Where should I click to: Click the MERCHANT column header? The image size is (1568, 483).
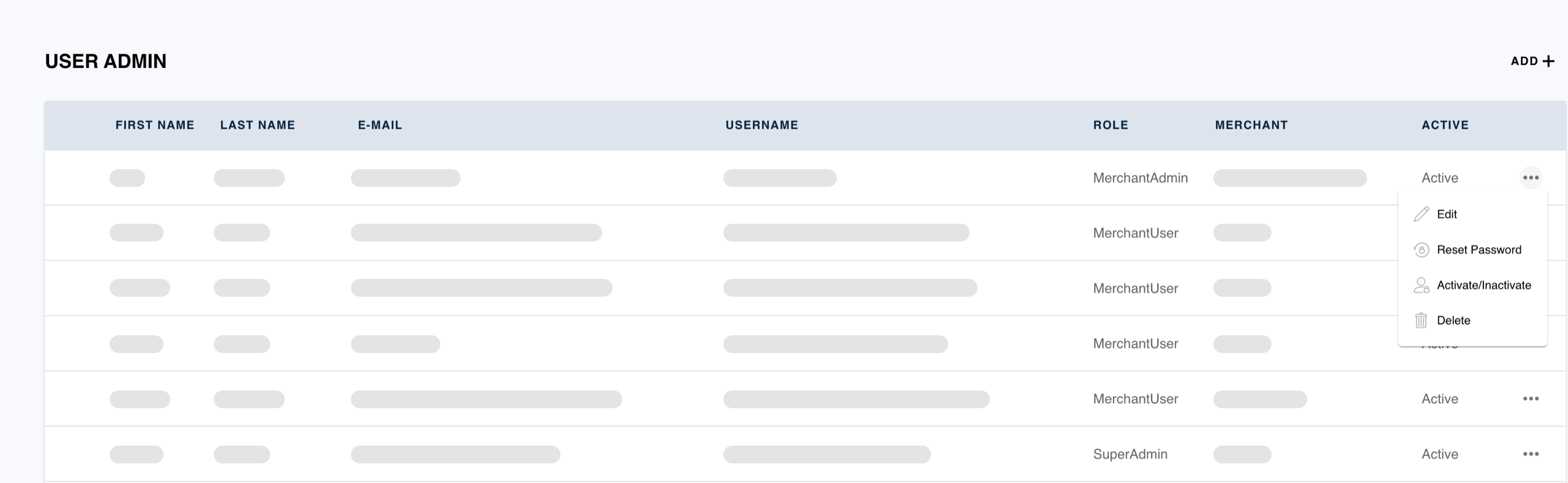tap(1251, 125)
